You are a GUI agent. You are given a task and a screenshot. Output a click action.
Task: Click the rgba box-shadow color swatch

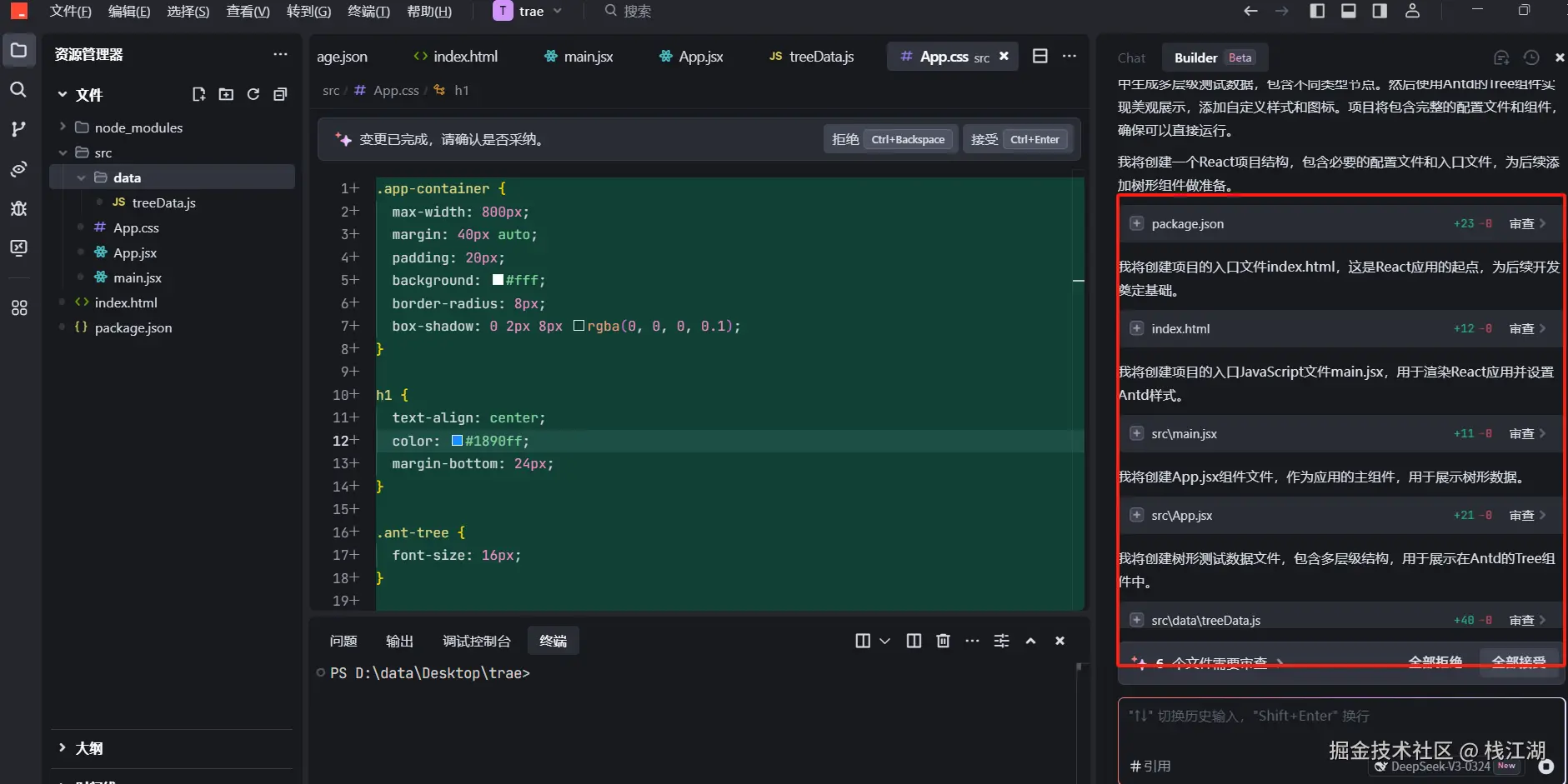579,326
